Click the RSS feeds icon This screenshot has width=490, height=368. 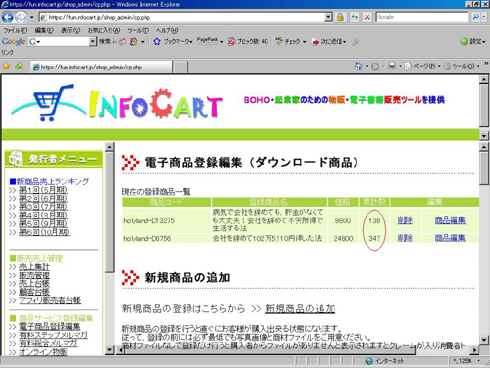click(375, 66)
